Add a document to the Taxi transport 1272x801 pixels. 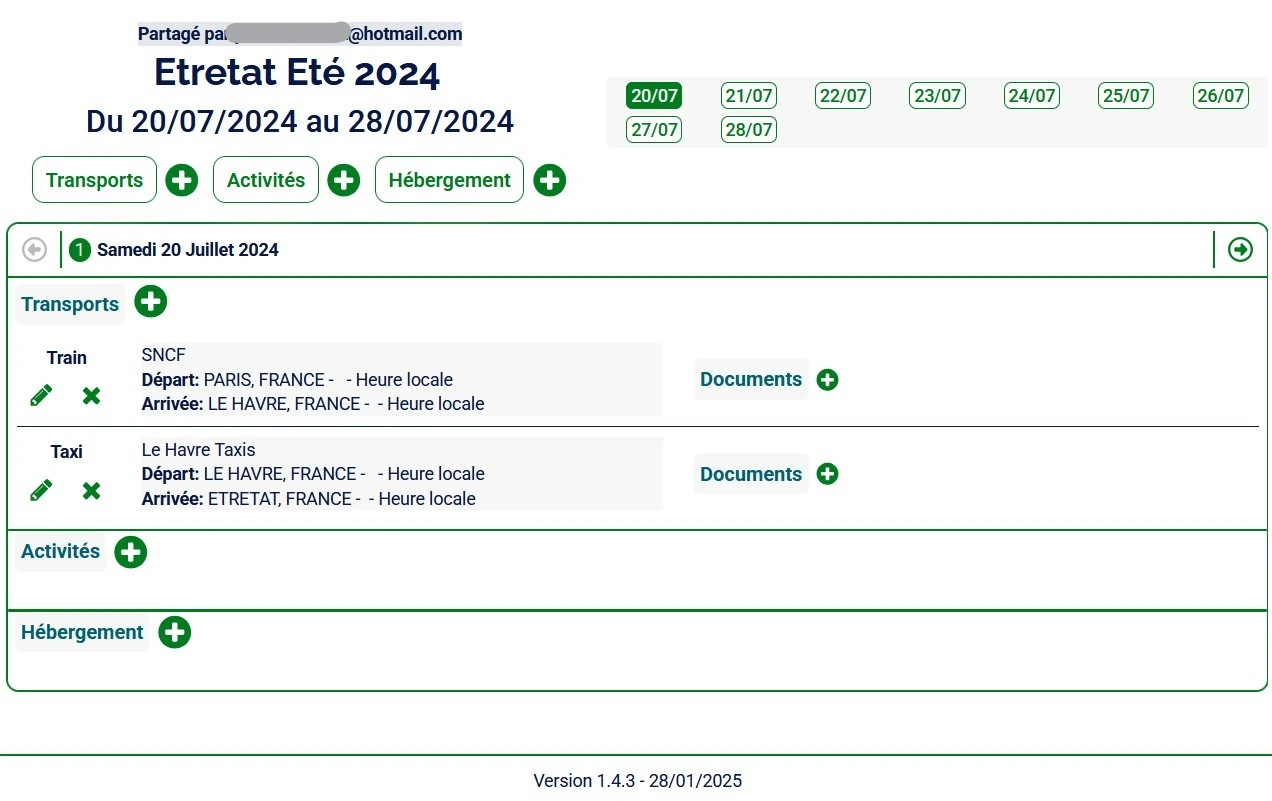[x=827, y=474]
